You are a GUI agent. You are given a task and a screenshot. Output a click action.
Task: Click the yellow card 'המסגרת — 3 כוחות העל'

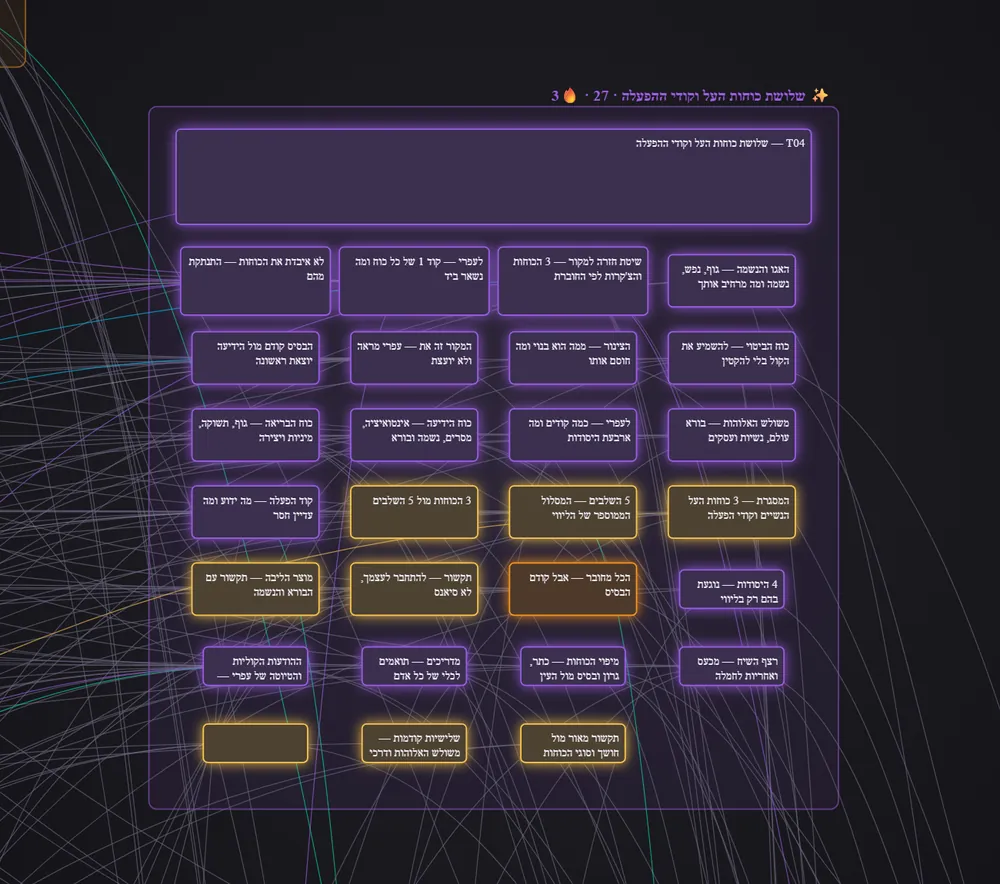tap(732, 512)
